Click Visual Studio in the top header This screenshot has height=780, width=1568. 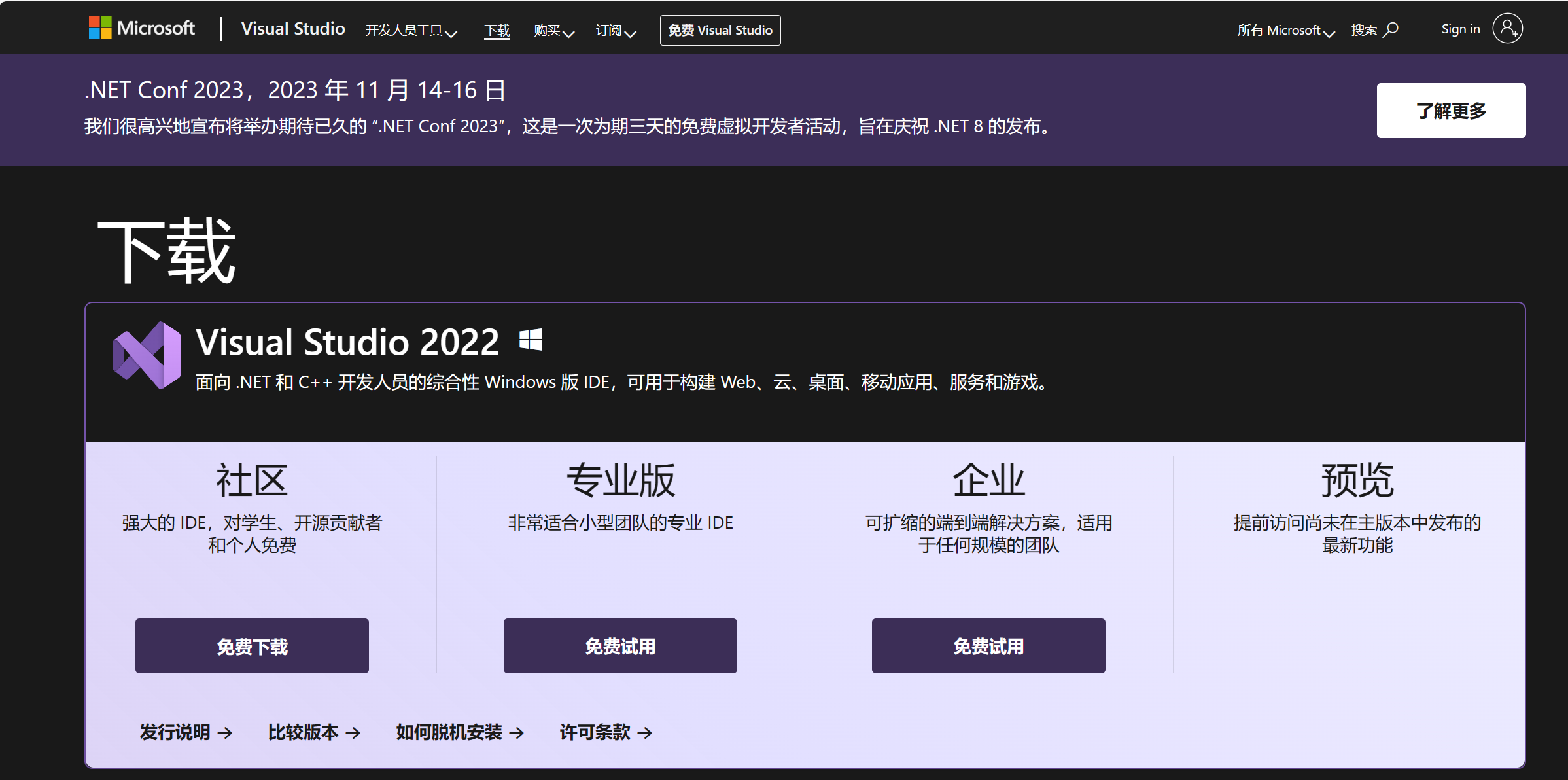point(292,28)
